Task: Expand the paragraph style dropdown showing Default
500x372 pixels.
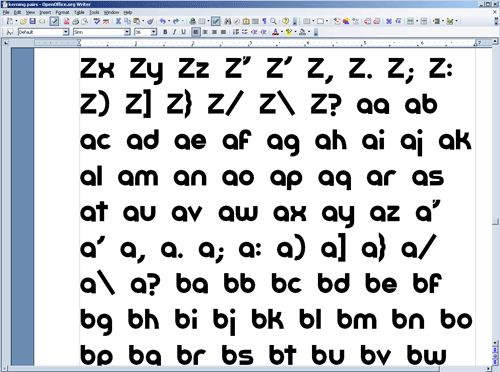Action: click(66, 32)
